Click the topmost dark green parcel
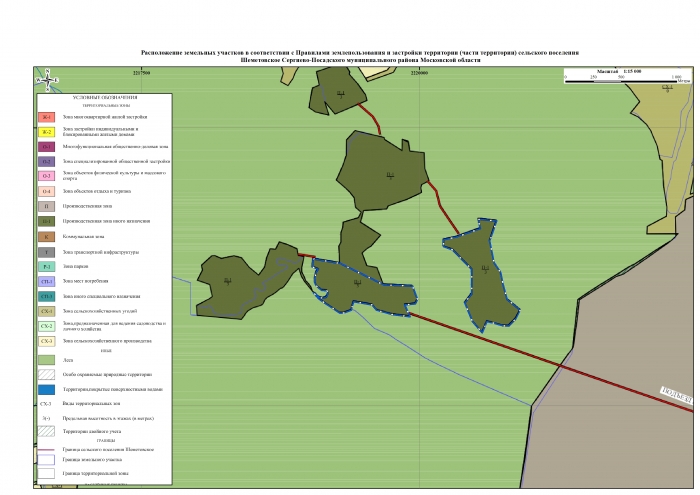Viewport: 700px width, 495px height. click(339, 93)
